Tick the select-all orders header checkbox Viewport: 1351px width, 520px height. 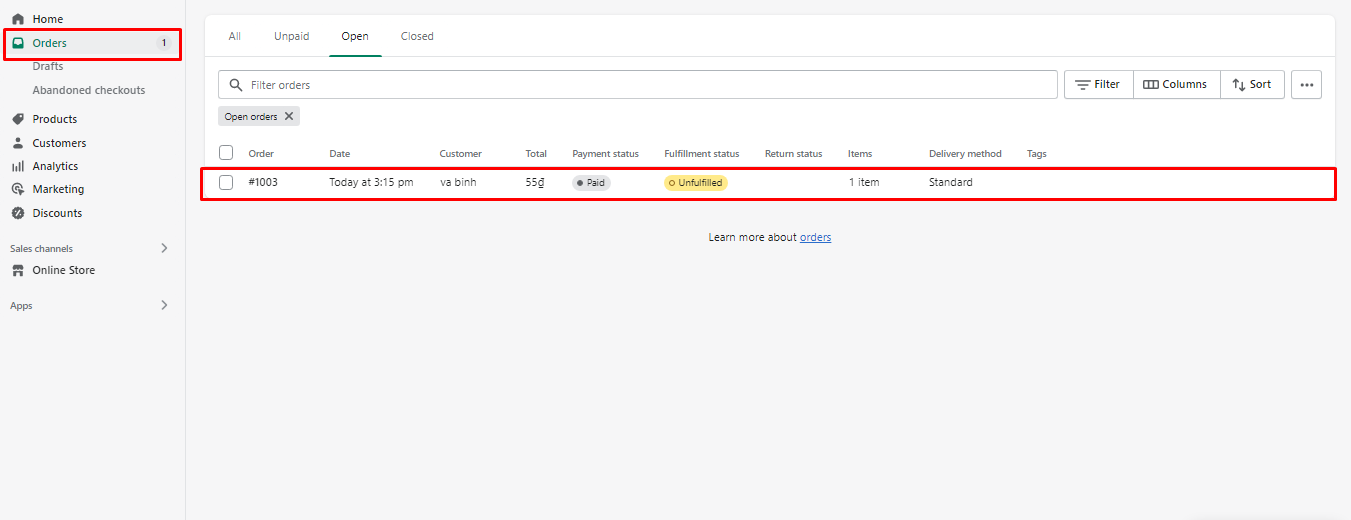(x=226, y=153)
